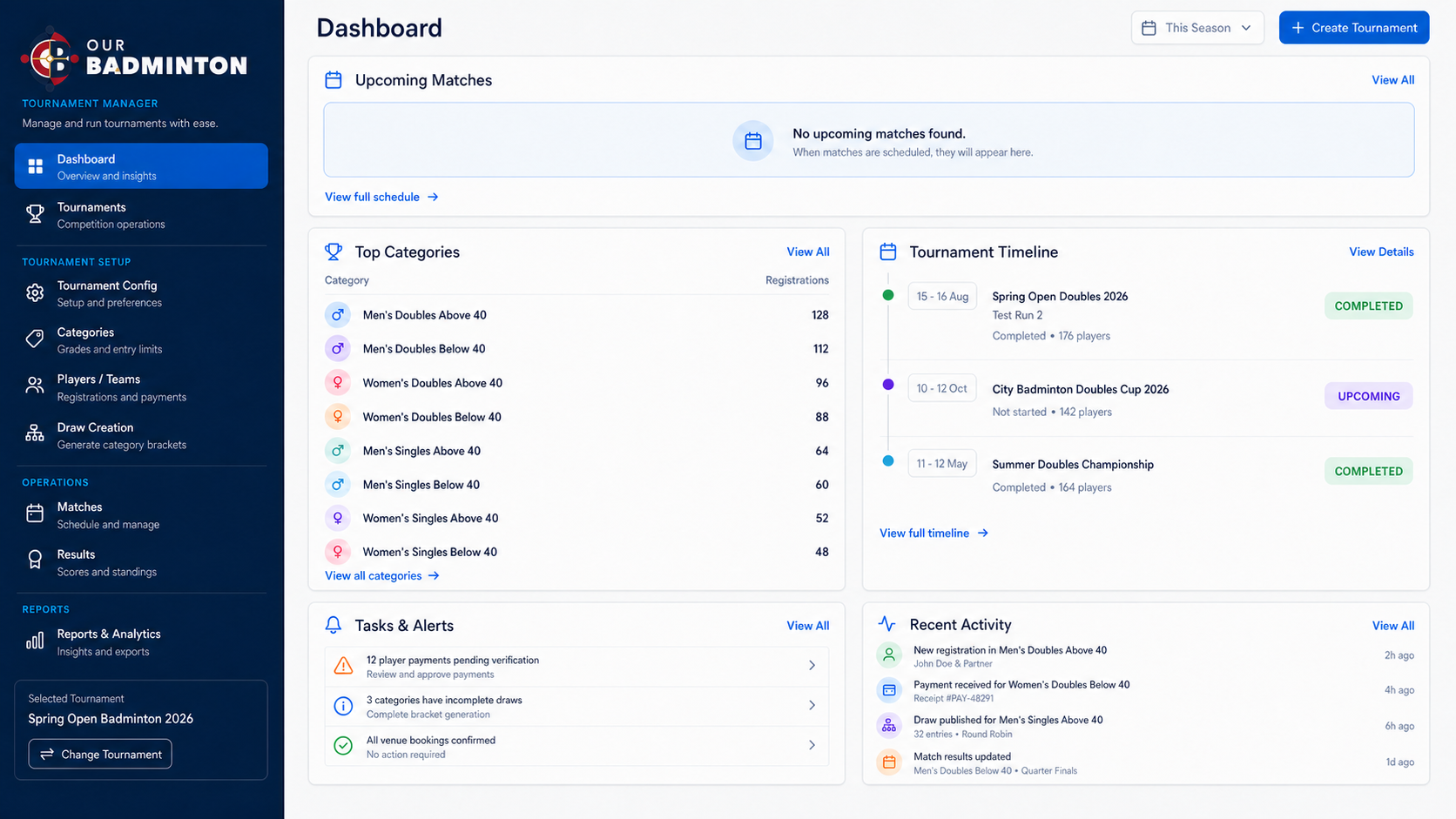Screen dimensions: 1456x819
Task: Click the warning triangle for pending payments
Action: [344, 666]
